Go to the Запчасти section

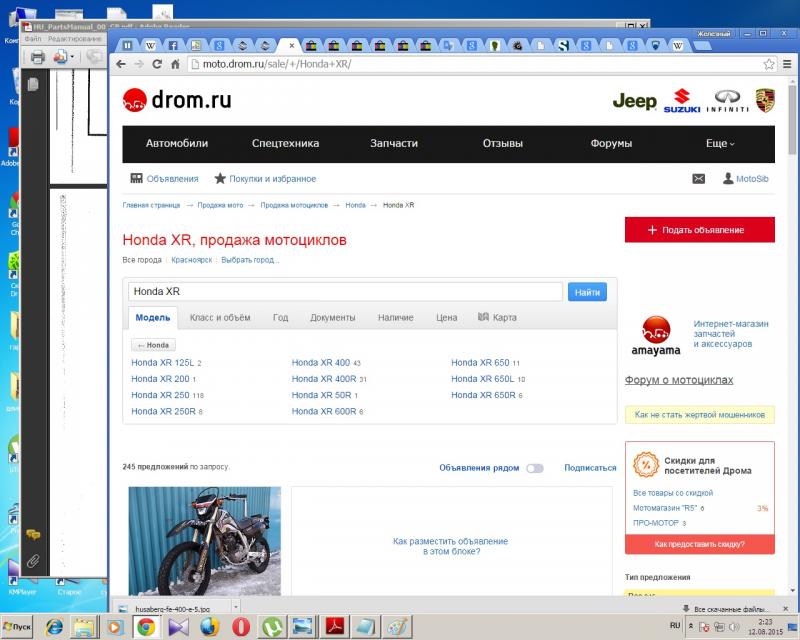394,144
